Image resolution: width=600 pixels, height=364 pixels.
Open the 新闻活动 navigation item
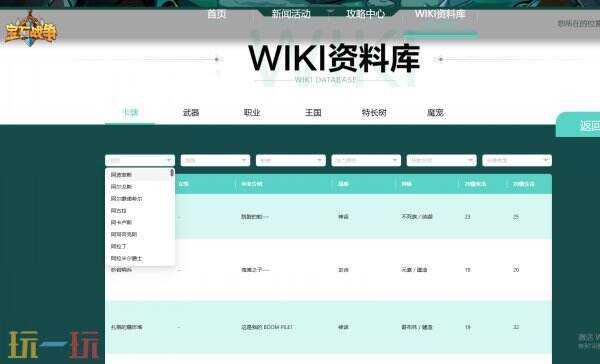point(291,14)
